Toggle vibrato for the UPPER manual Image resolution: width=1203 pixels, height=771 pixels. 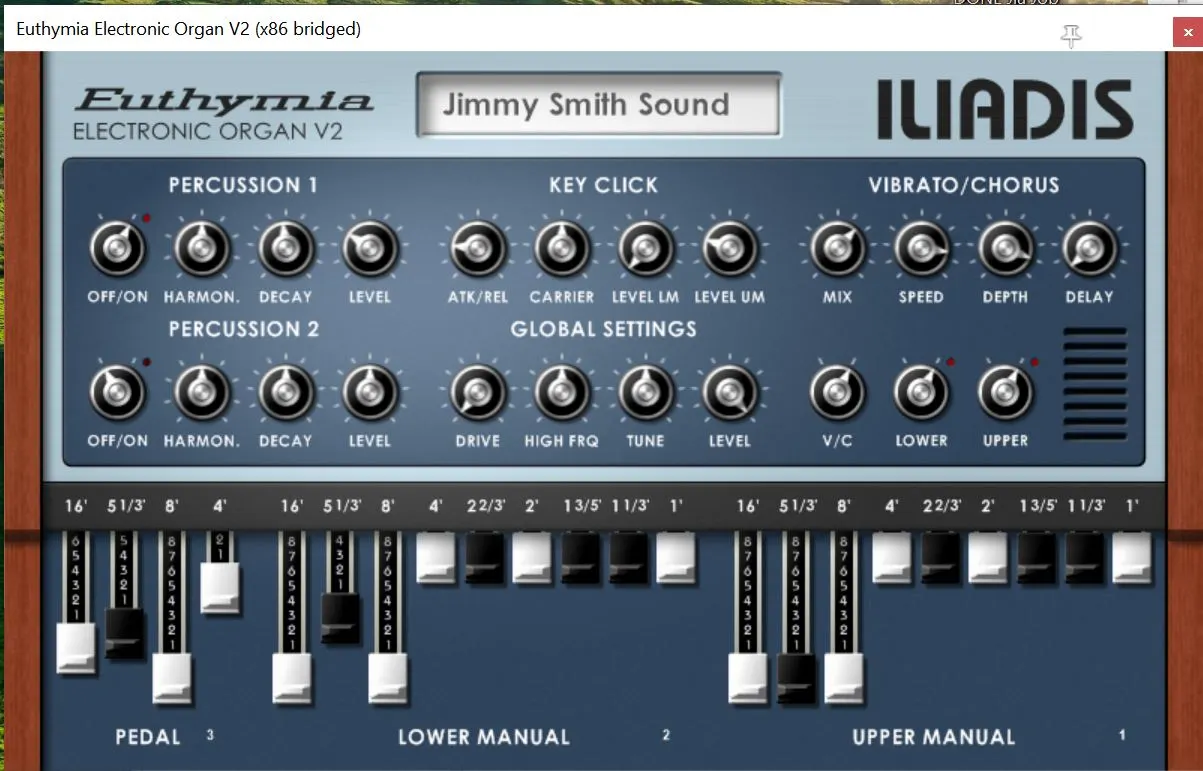pyautogui.click(x=1005, y=392)
